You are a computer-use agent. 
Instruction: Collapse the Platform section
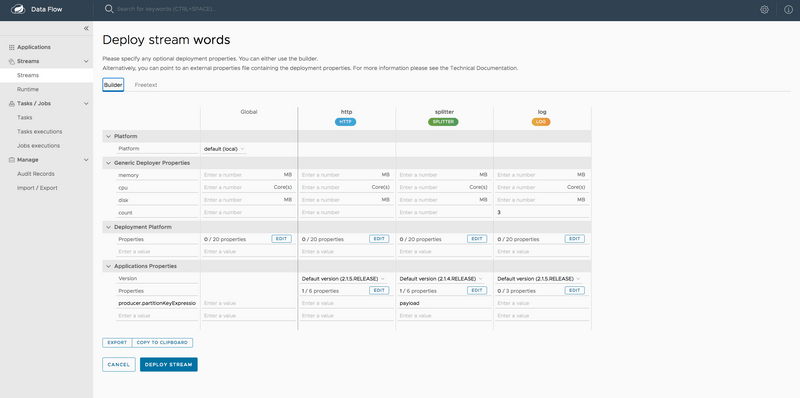(x=108, y=136)
